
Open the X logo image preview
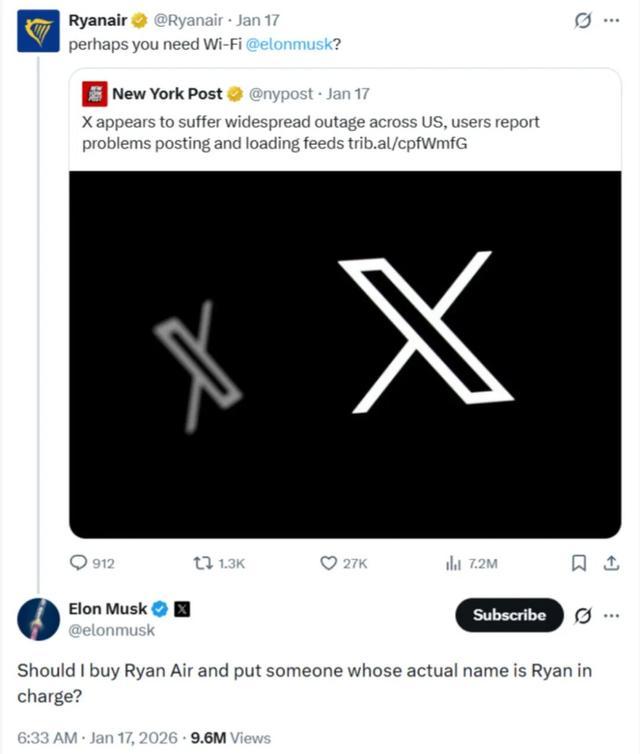pyautogui.click(x=345, y=354)
